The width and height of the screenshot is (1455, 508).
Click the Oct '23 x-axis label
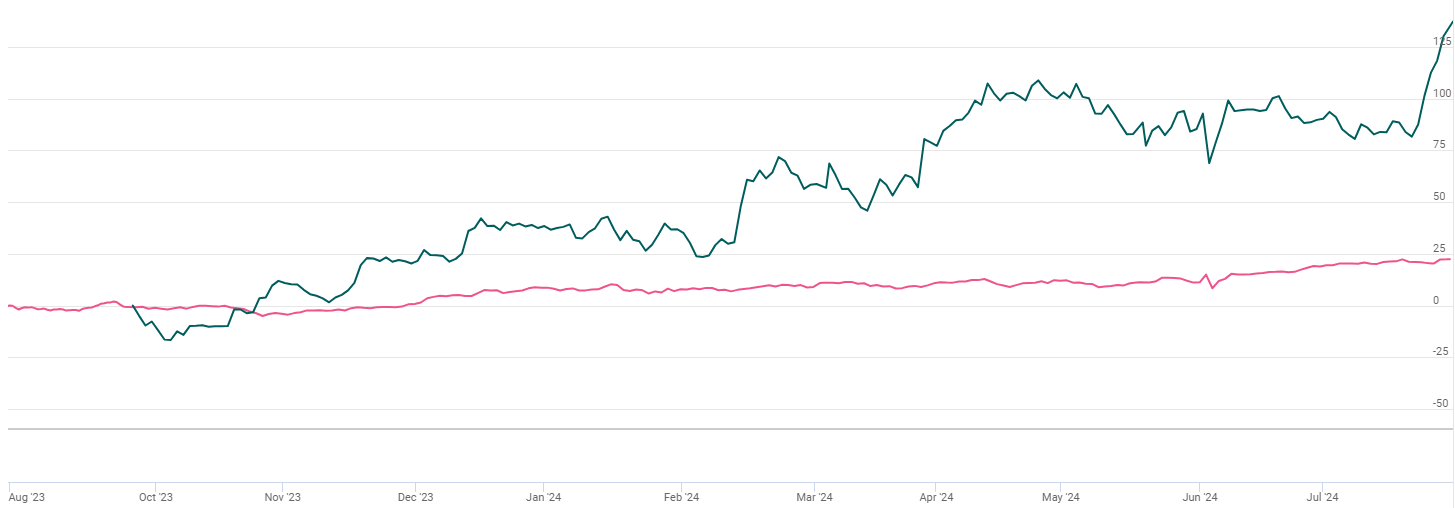point(156,497)
